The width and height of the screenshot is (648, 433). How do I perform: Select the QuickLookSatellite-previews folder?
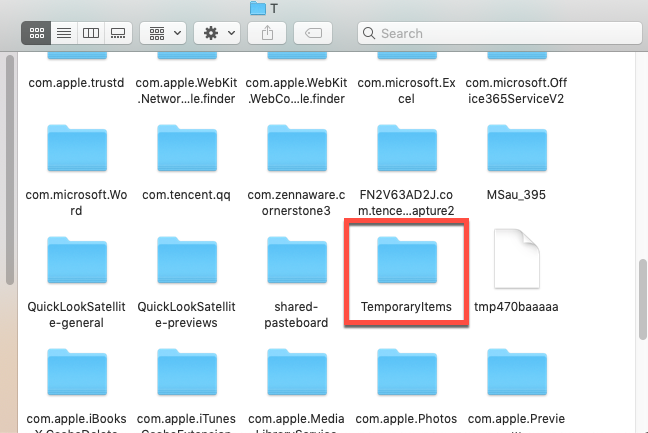click(x=185, y=263)
